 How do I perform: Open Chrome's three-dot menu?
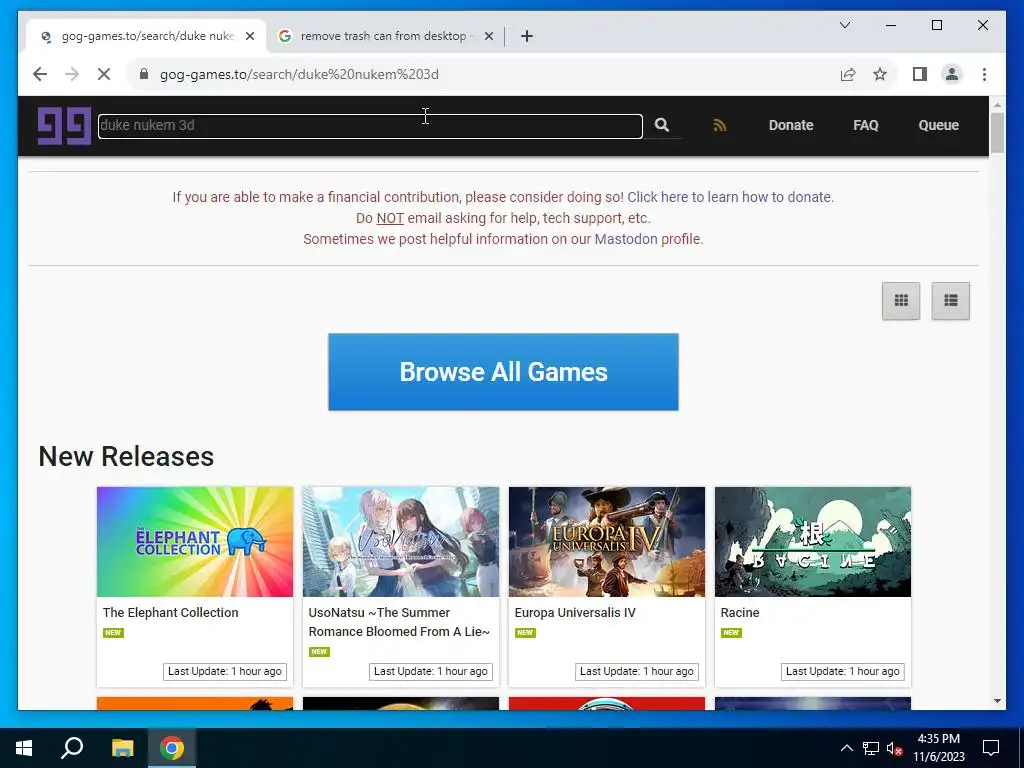pos(984,74)
